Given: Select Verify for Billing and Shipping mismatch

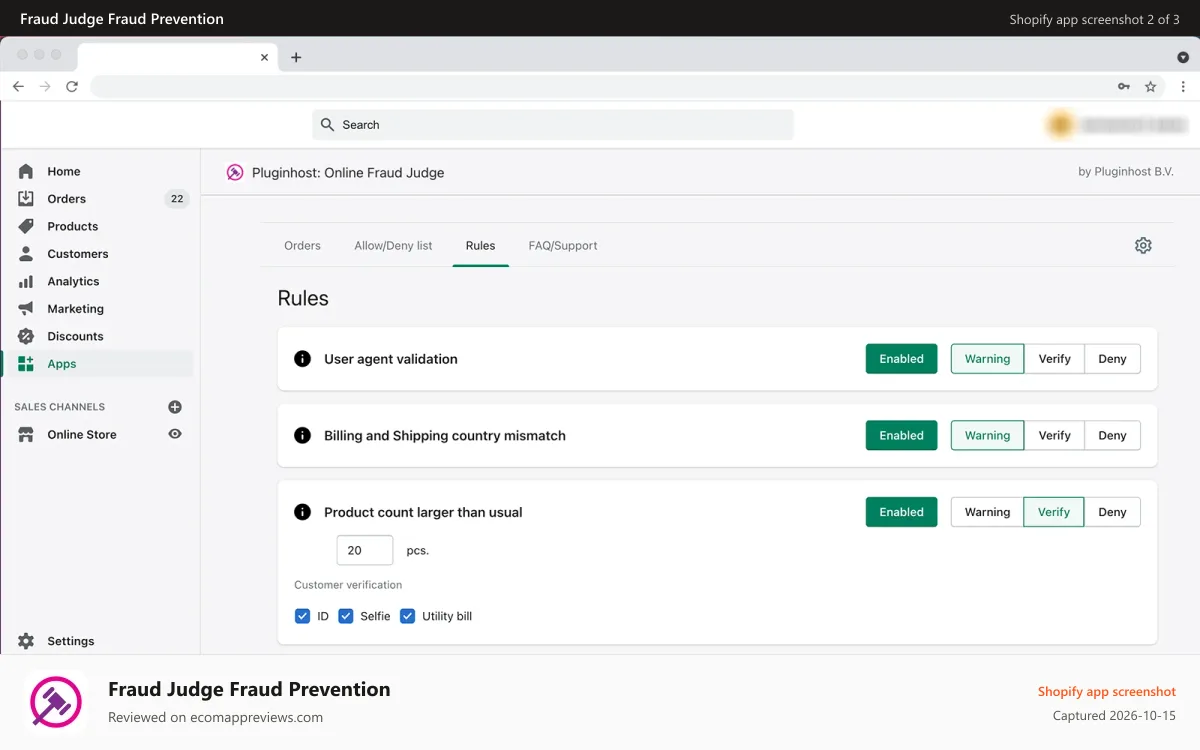Looking at the screenshot, I should pyautogui.click(x=1054, y=435).
